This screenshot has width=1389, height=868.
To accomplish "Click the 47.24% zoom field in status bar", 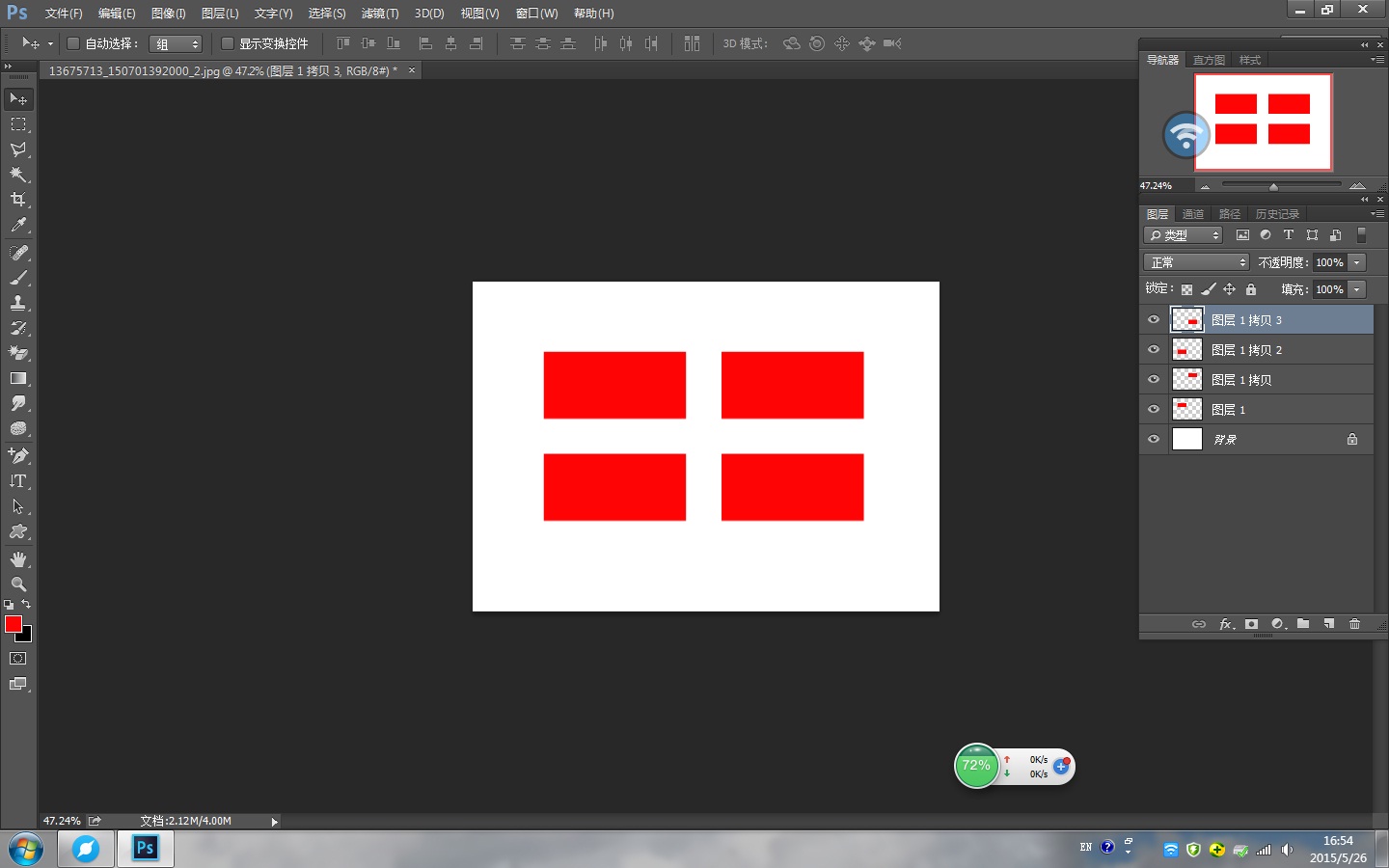I will [62, 822].
